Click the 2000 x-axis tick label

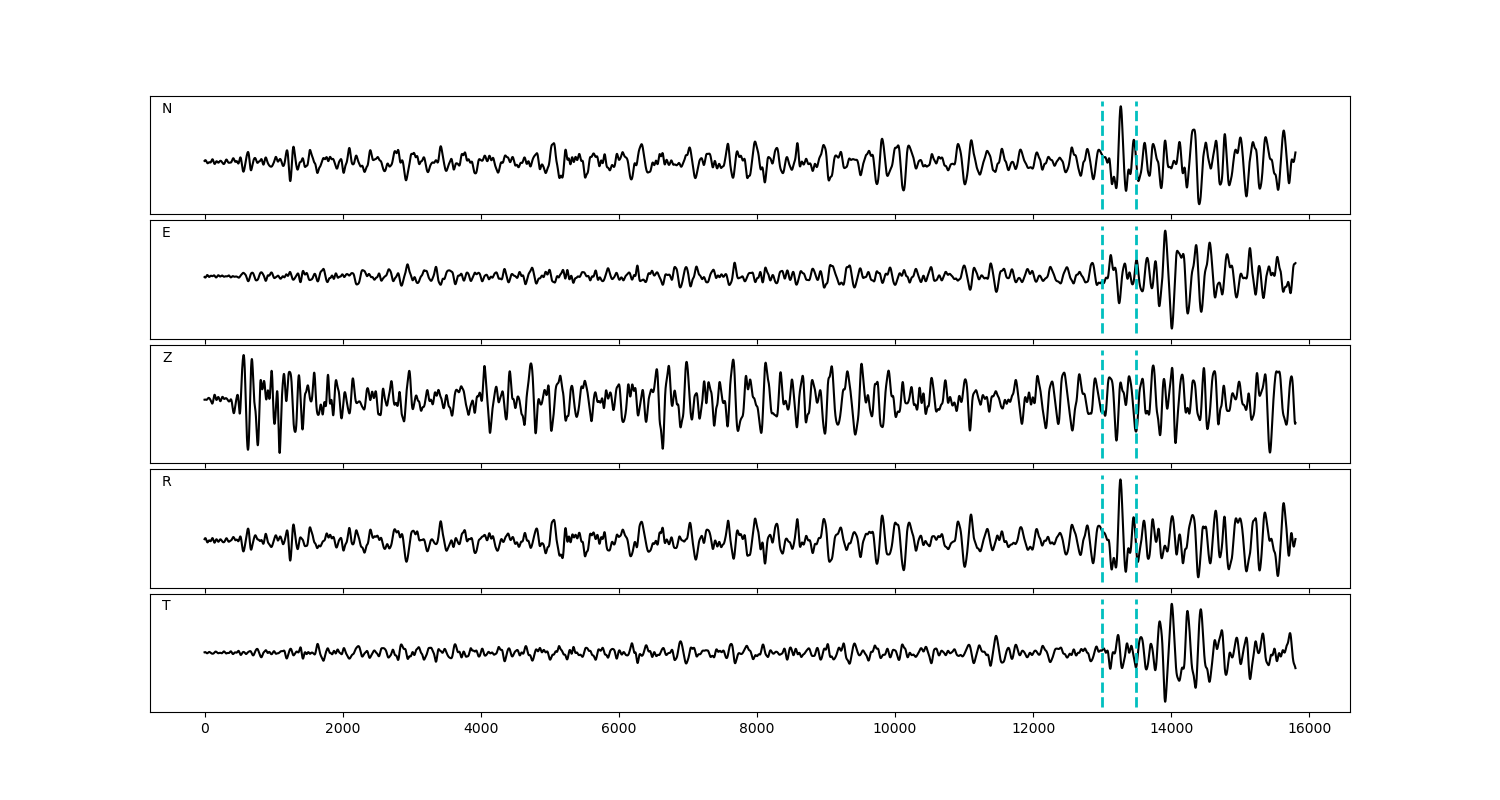[343, 729]
